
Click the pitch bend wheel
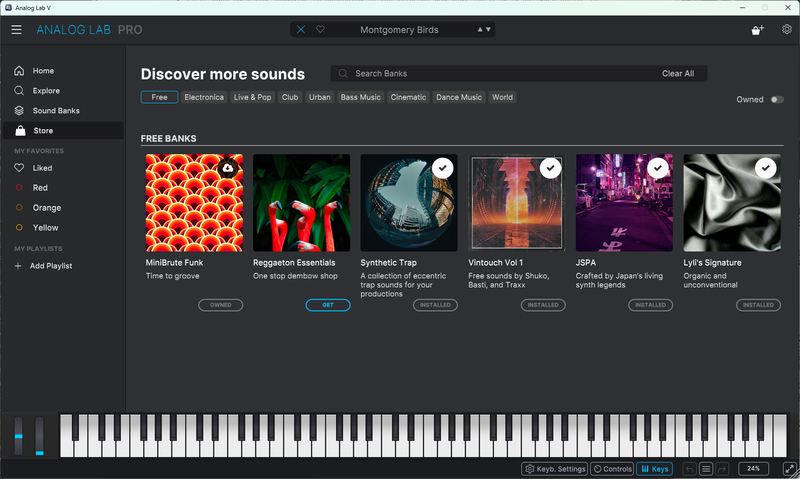click(x=18, y=436)
